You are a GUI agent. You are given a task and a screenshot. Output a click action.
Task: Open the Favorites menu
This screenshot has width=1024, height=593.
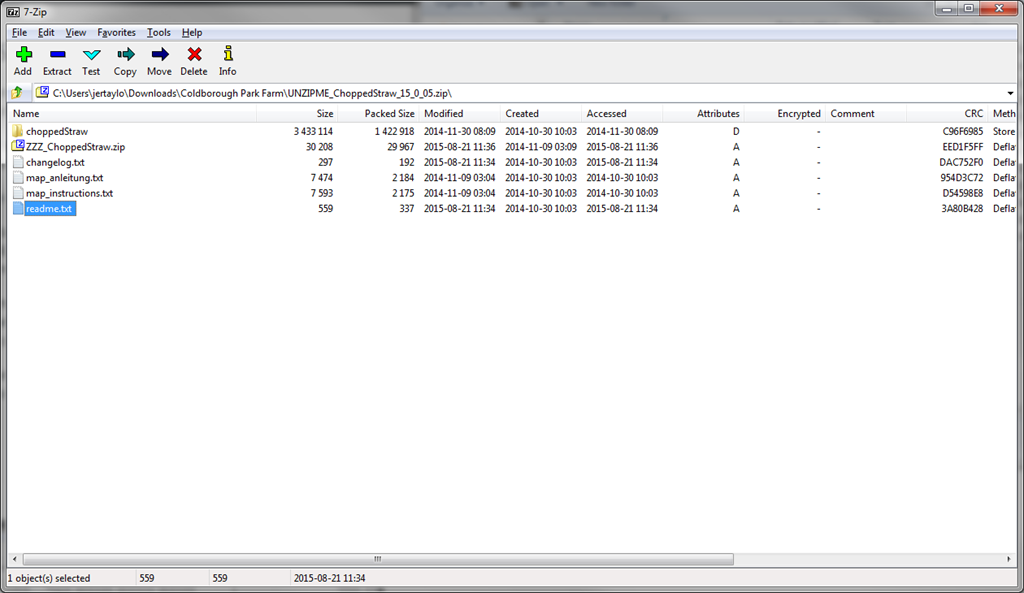pos(116,33)
